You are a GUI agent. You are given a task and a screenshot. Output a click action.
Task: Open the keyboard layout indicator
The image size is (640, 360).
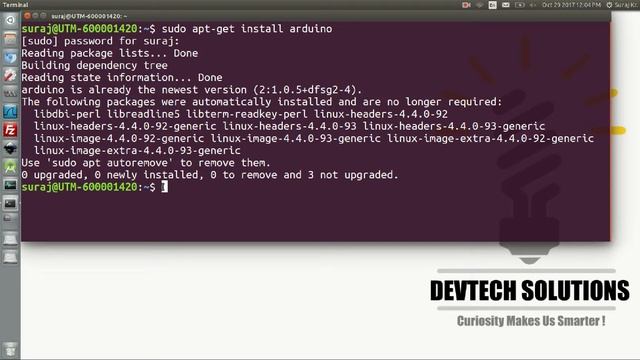pyautogui.click(x=493, y=5)
